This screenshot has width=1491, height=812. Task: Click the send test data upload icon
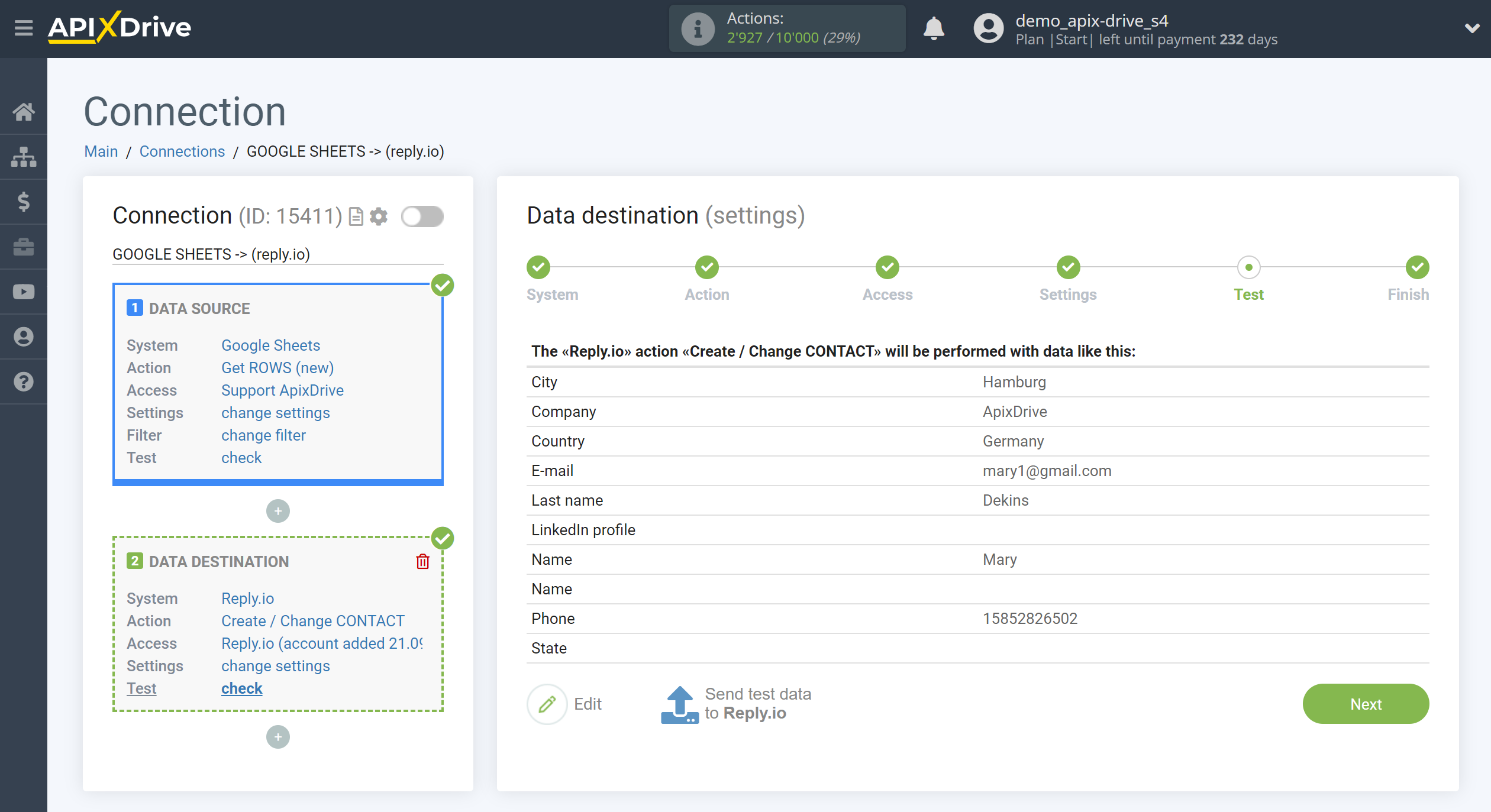pos(679,704)
